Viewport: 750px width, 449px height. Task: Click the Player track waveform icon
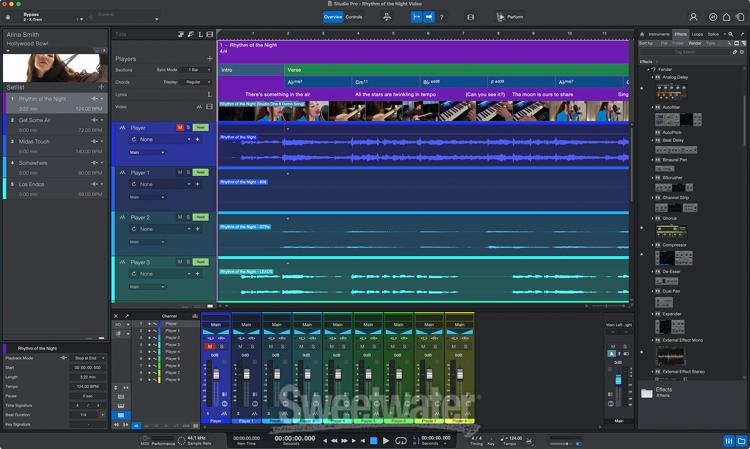(122, 128)
